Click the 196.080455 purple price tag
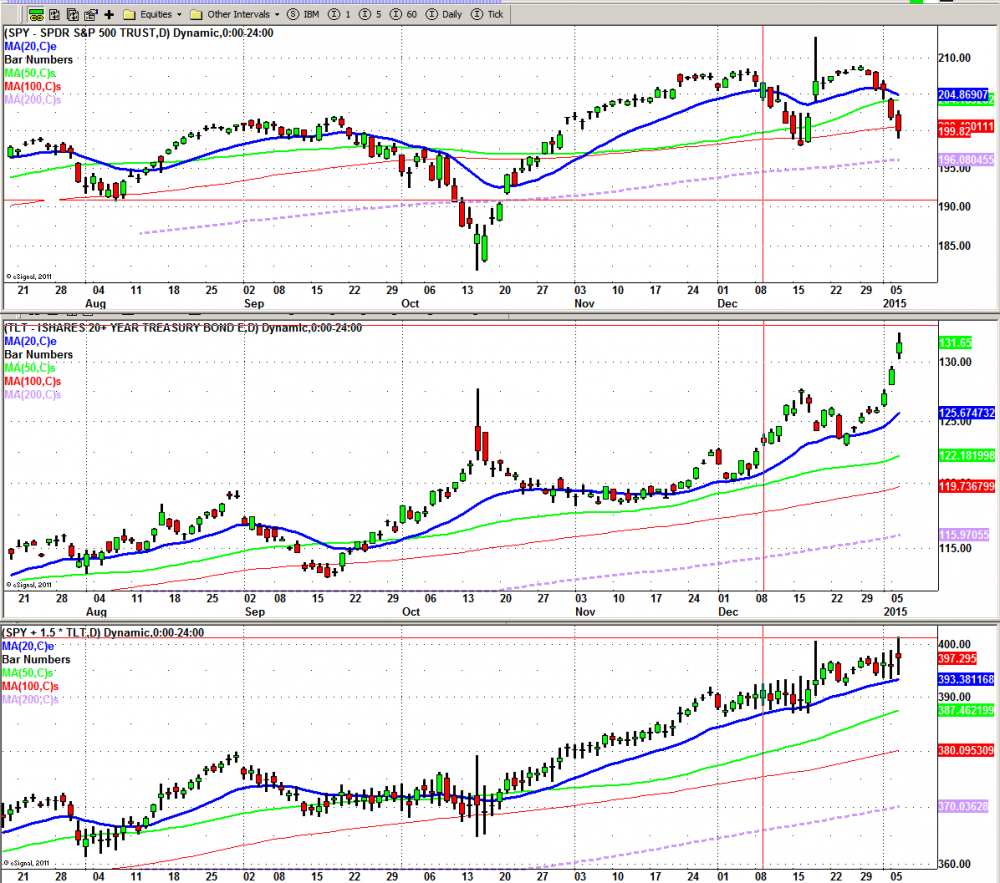The image size is (1000, 883). [x=966, y=159]
